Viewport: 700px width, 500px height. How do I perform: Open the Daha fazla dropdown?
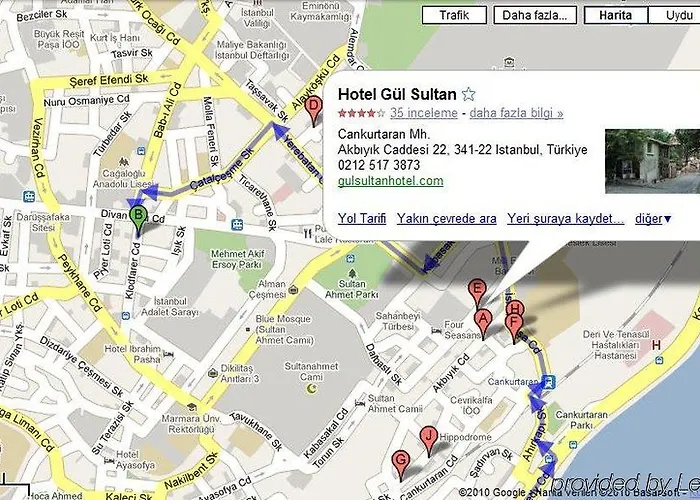click(535, 15)
